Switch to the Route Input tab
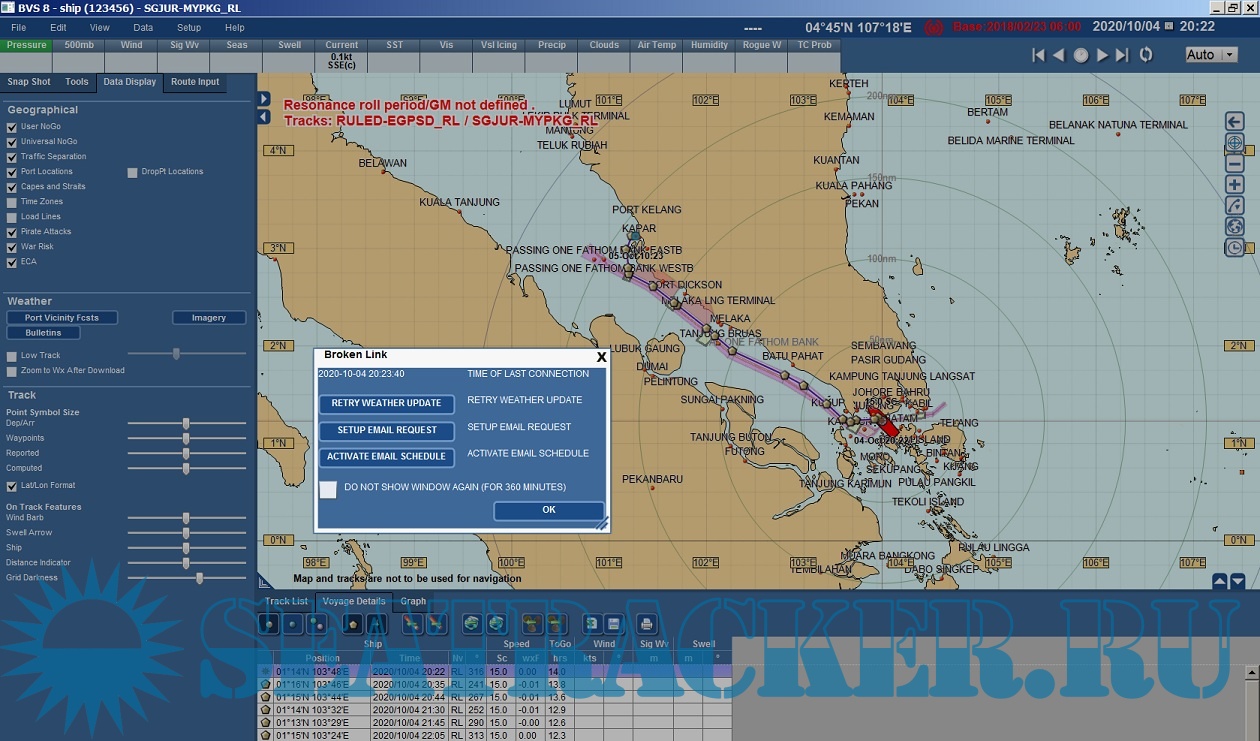This screenshot has width=1260, height=741. (x=195, y=82)
